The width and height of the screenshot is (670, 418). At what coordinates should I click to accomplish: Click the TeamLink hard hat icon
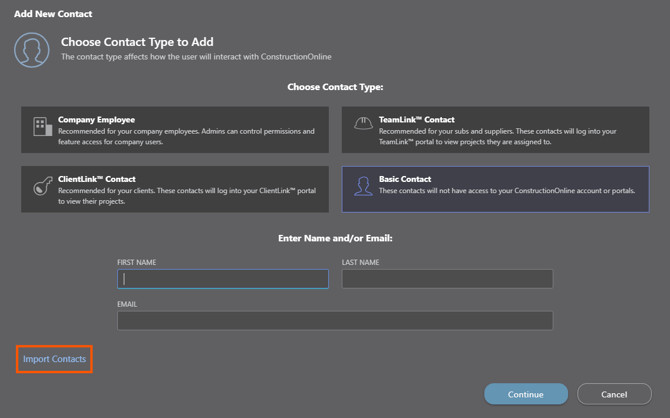coord(363,124)
